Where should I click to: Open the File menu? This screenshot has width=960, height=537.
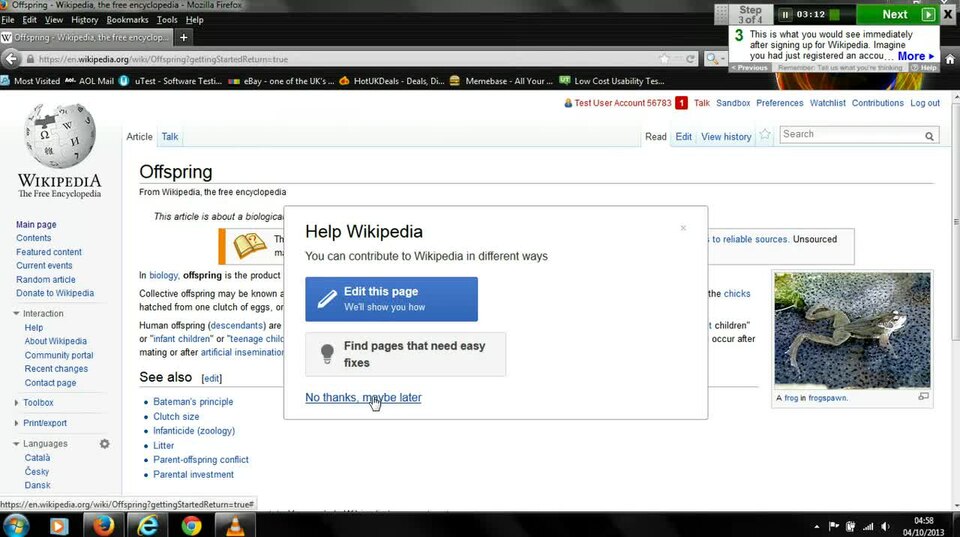click(8, 20)
